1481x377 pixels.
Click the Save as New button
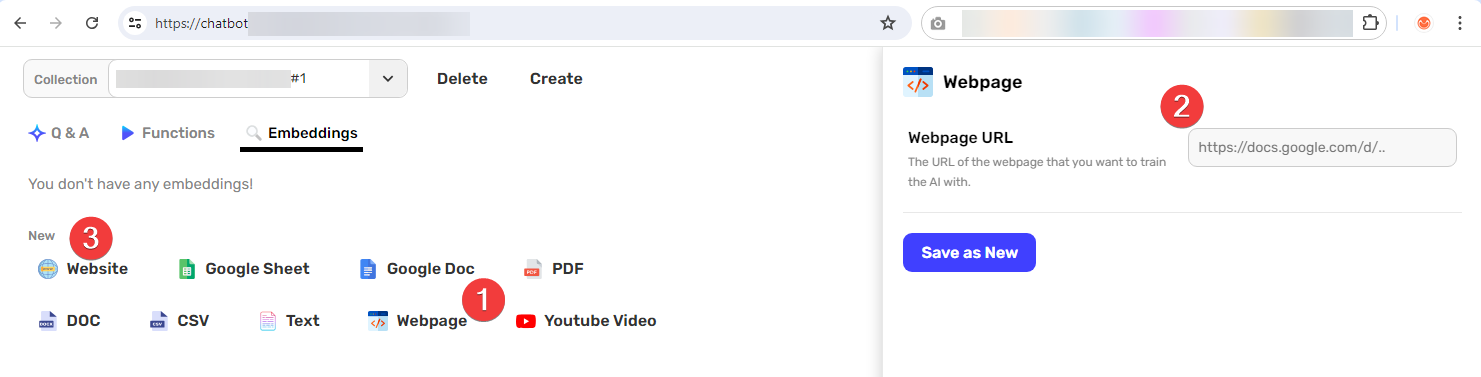[969, 252]
